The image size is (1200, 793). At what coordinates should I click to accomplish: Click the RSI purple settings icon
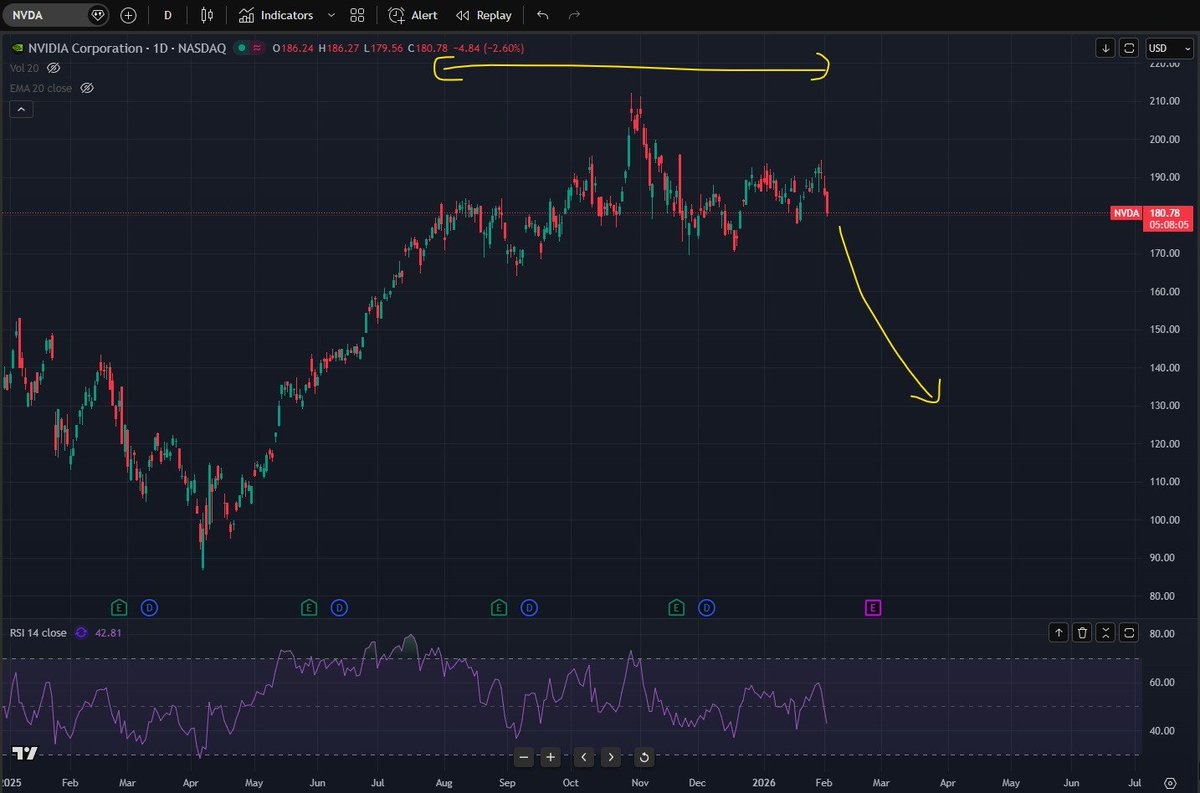coord(82,632)
